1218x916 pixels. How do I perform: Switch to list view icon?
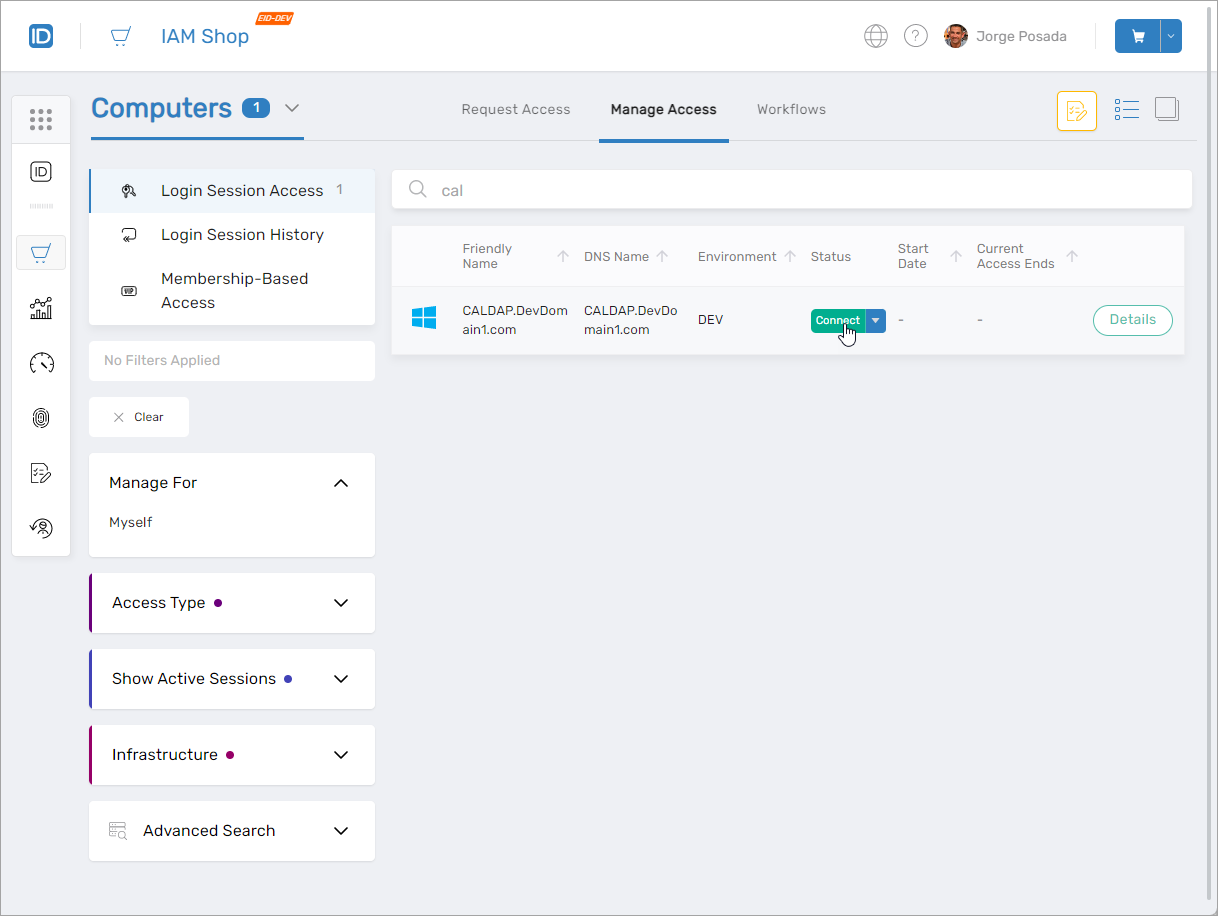tap(1127, 110)
